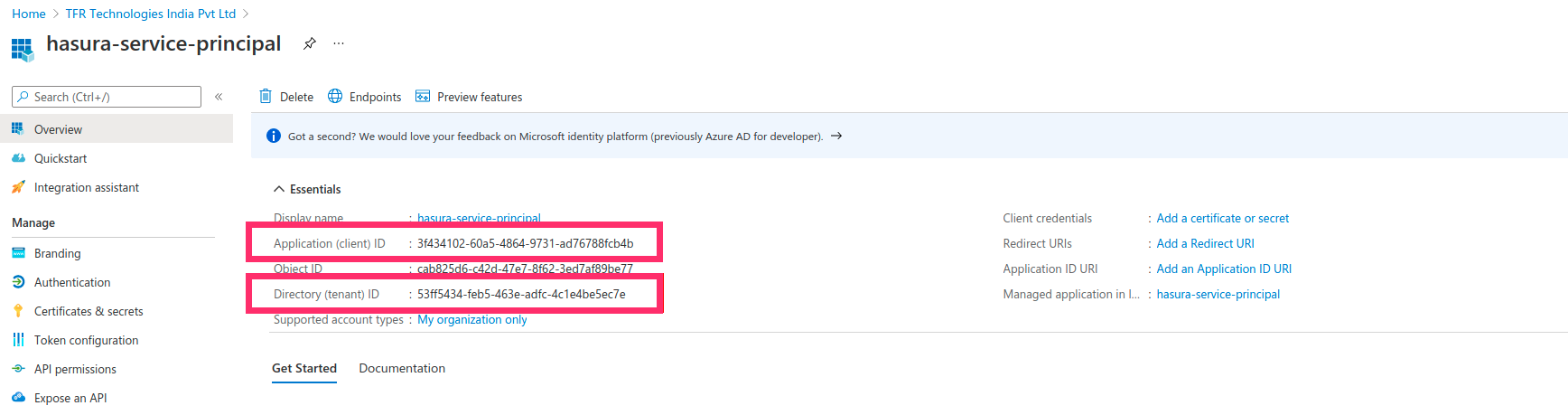1568x415 pixels.
Task: Click the Quickstart cloud icon
Action: 18,158
